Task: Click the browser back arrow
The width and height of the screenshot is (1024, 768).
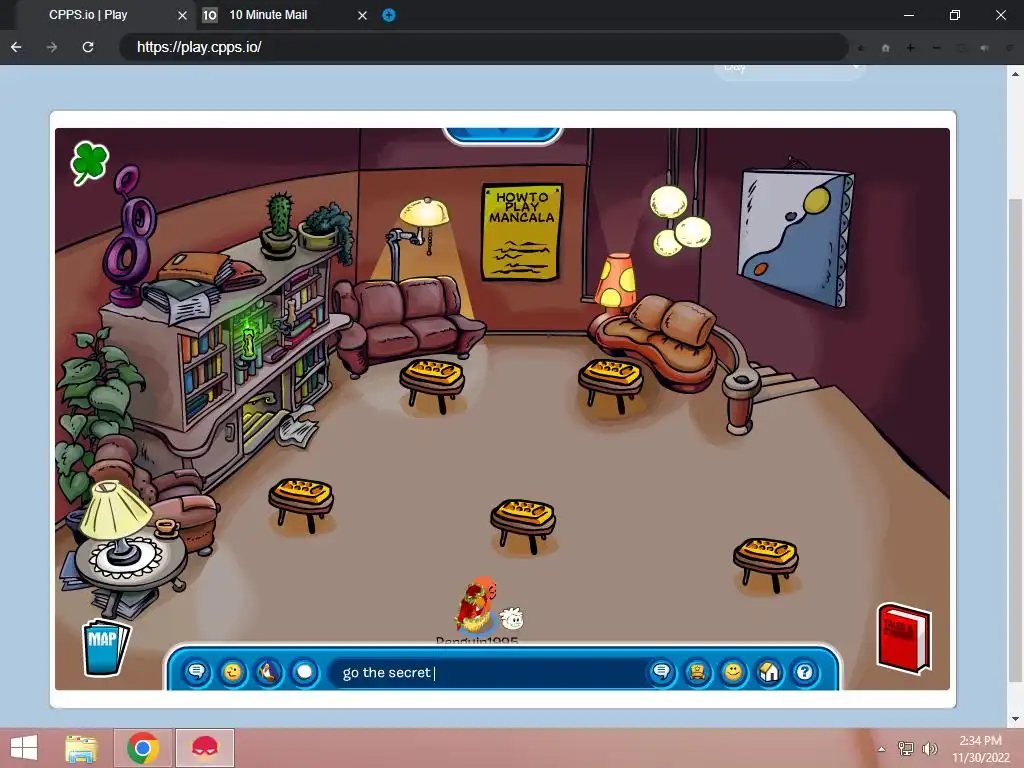Action: [x=16, y=47]
